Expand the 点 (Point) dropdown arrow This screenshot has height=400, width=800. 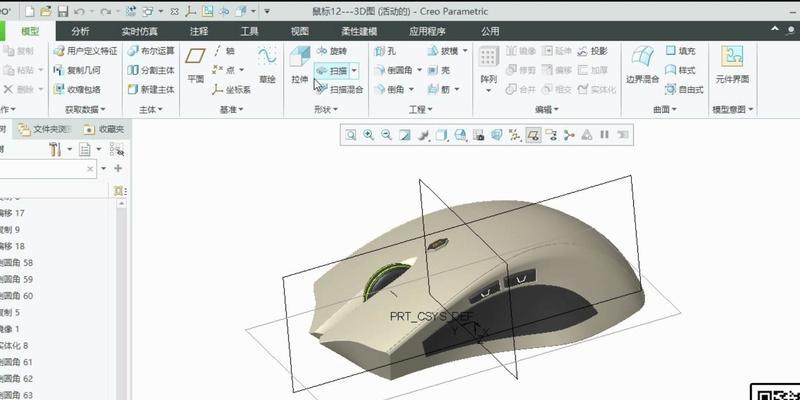pos(242,70)
